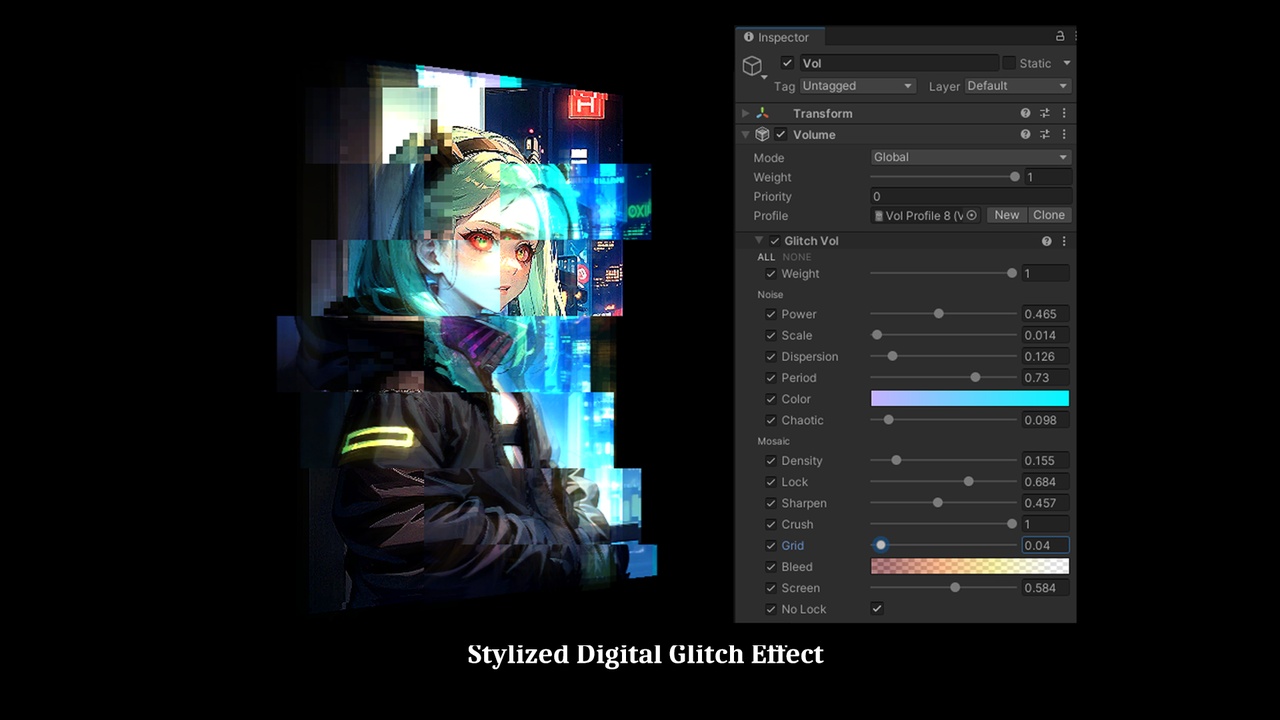Disable the Volume component checkbox
The width and height of the screenshot is (1280, 720).
click(x=781, y=134)
